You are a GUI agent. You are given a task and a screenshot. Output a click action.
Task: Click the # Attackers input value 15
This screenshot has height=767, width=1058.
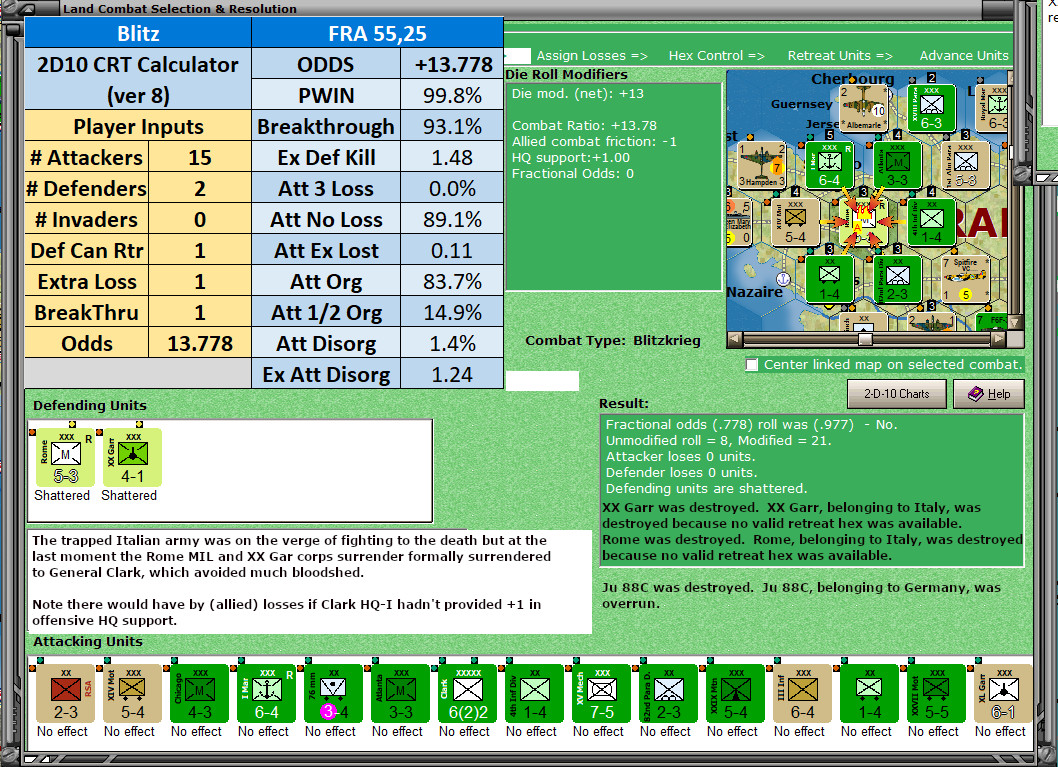click(x=200, y=157)
